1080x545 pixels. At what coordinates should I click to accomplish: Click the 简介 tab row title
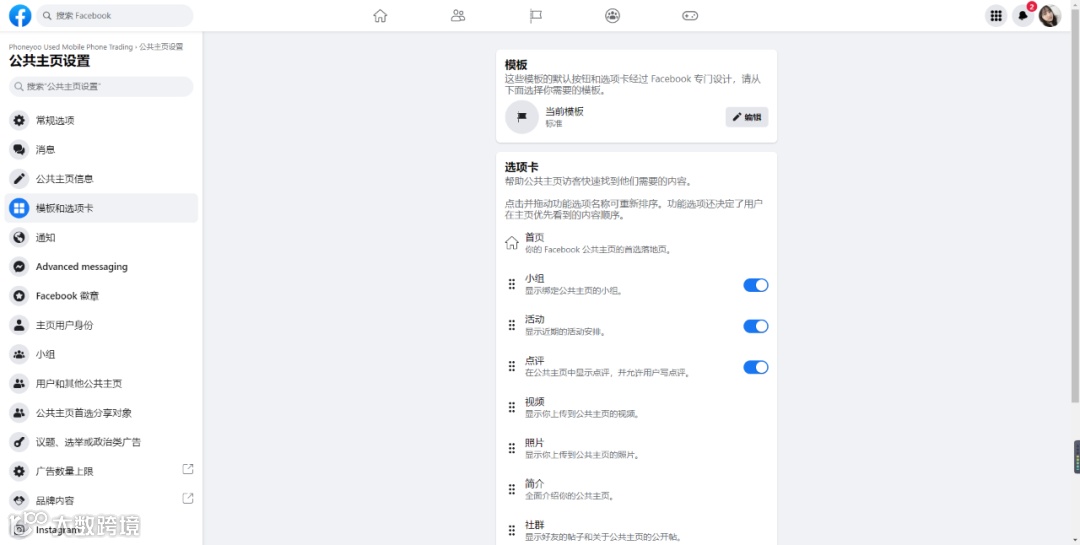pos(534,484)
